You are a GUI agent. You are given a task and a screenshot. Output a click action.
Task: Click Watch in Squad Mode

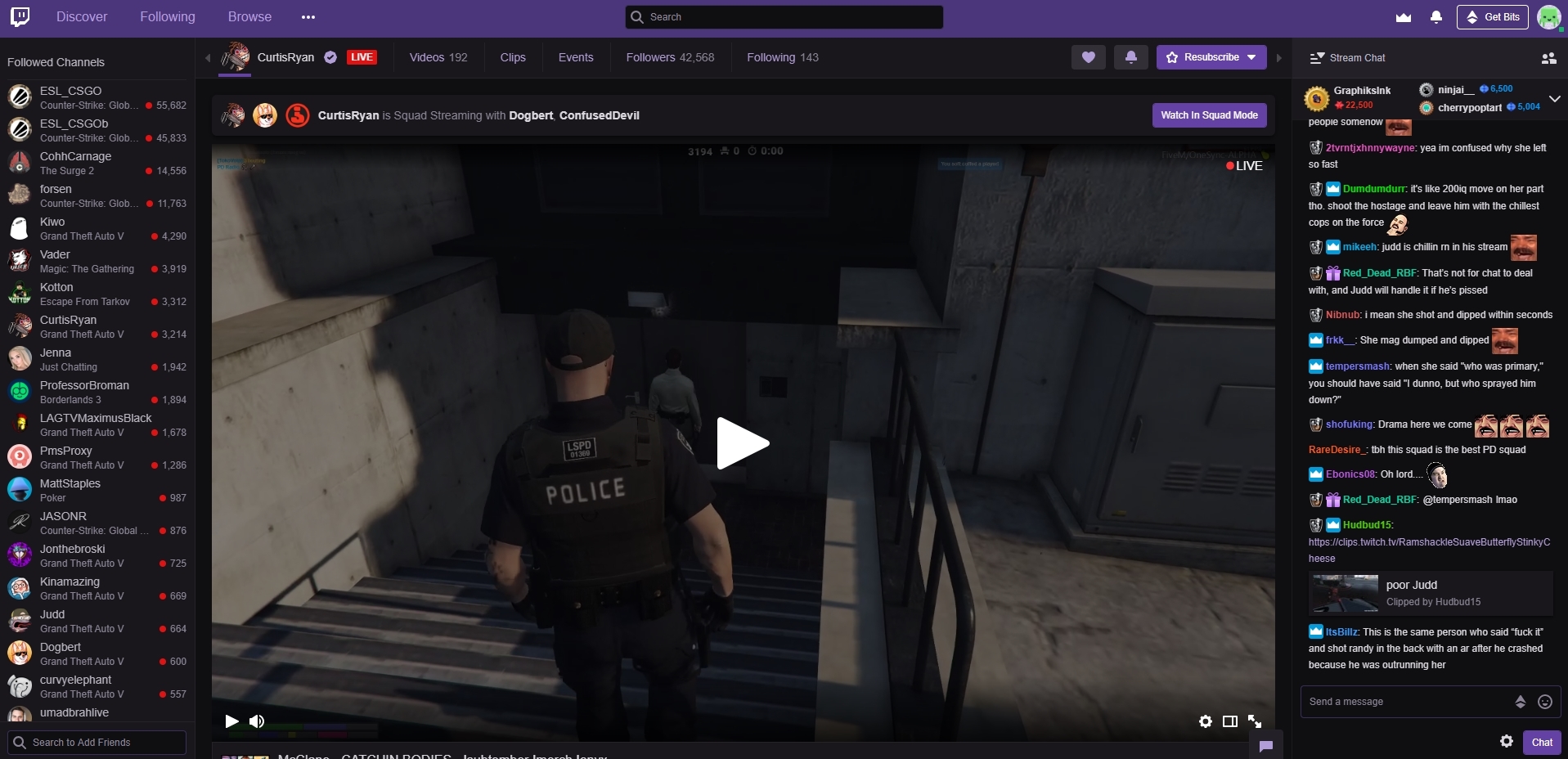(1210, 115)
